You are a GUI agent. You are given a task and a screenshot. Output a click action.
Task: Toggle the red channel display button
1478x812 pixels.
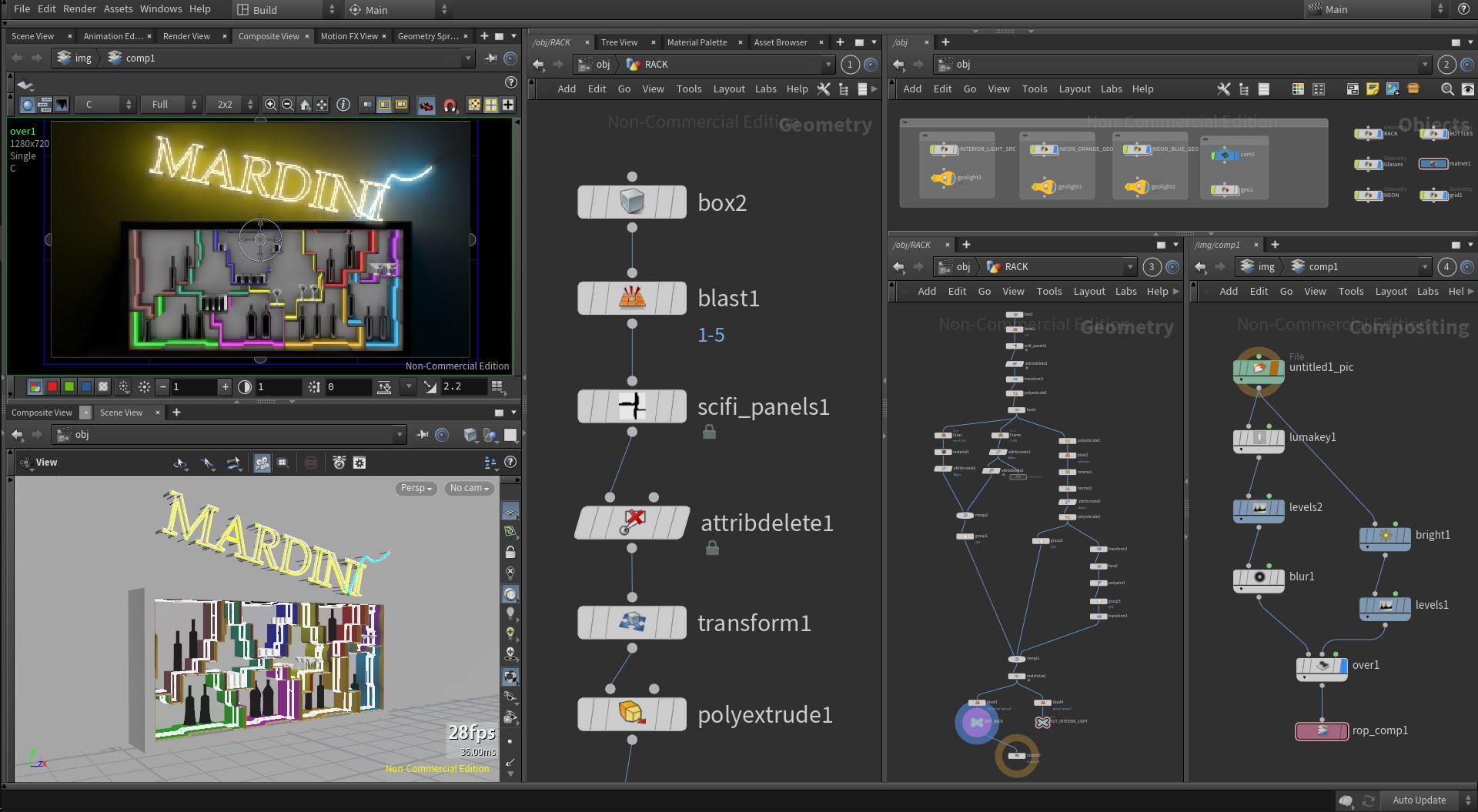click(52, 386)
